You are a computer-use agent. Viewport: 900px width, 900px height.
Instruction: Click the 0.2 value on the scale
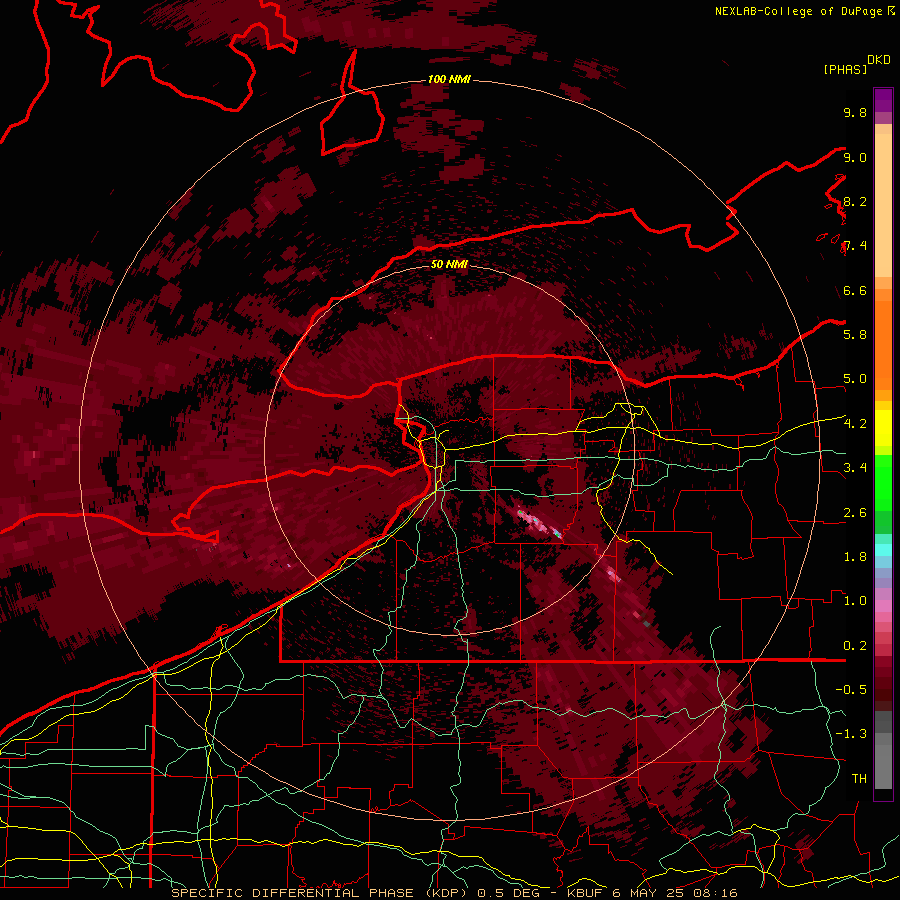[x=855, y=645]
